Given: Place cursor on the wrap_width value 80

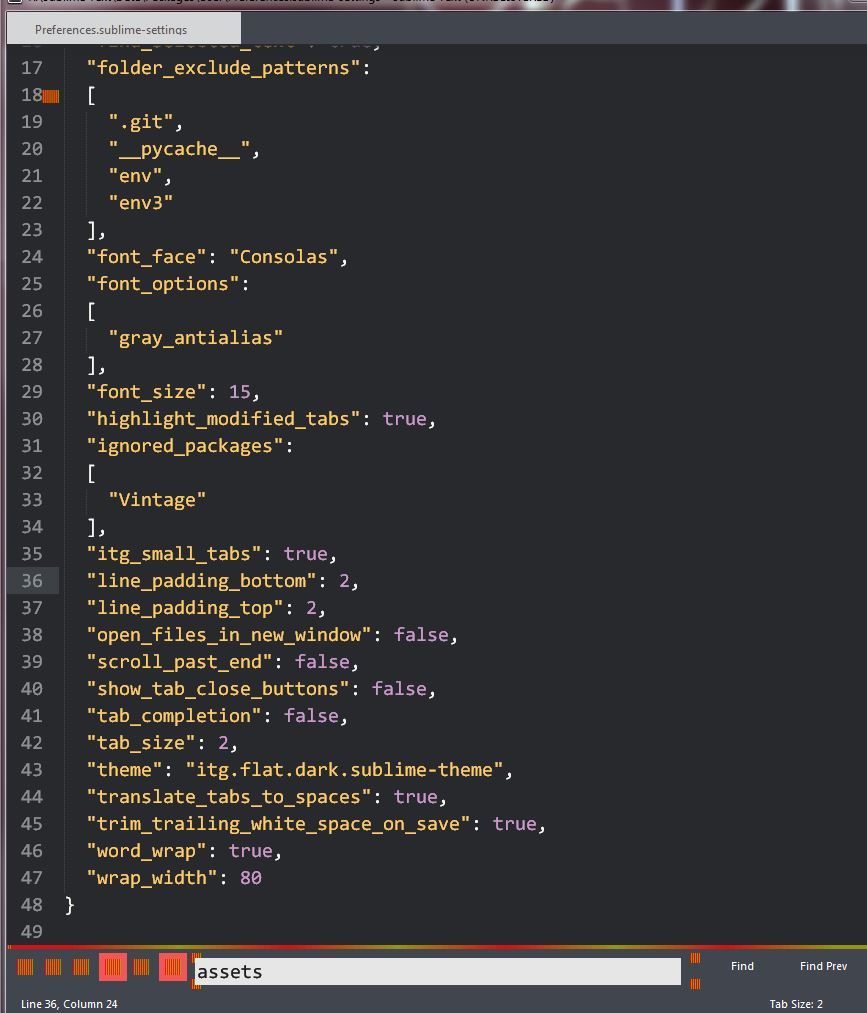Looking at the screenshot, I should click(250, 878).
